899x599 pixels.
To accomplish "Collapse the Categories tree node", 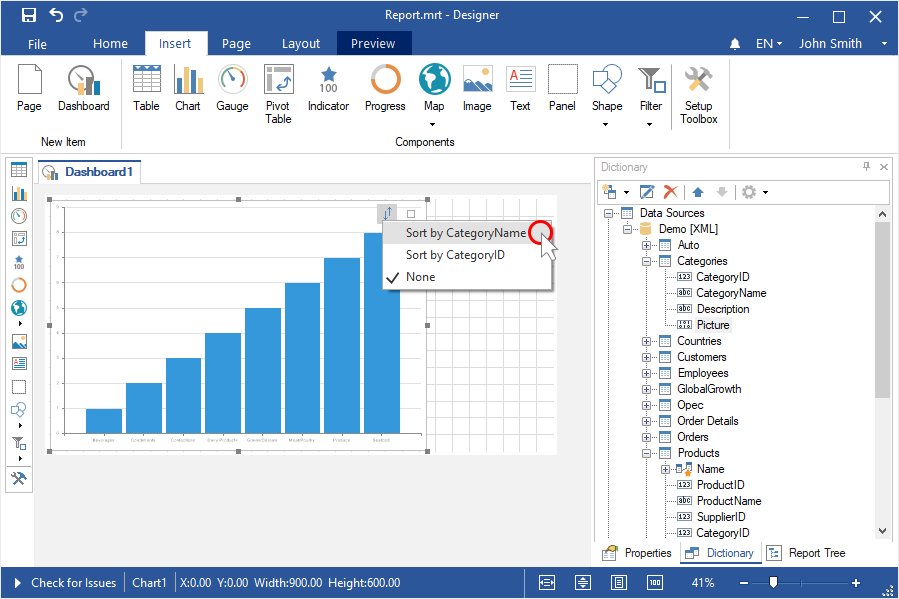I will pyautogui.click(x=647, y=261).
